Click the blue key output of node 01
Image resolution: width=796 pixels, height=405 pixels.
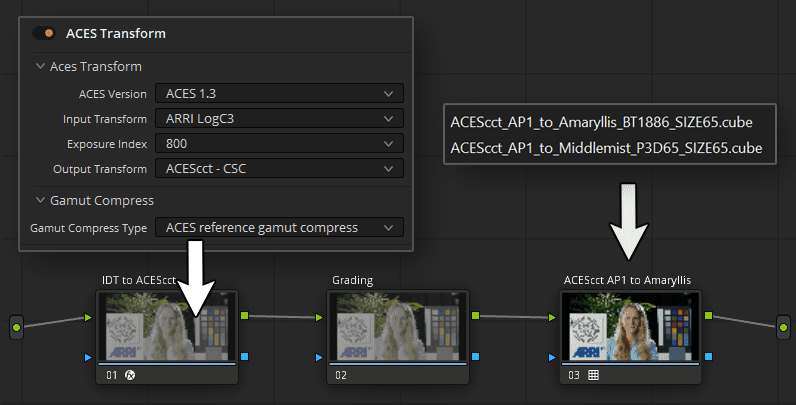click(x=244, y=356)
